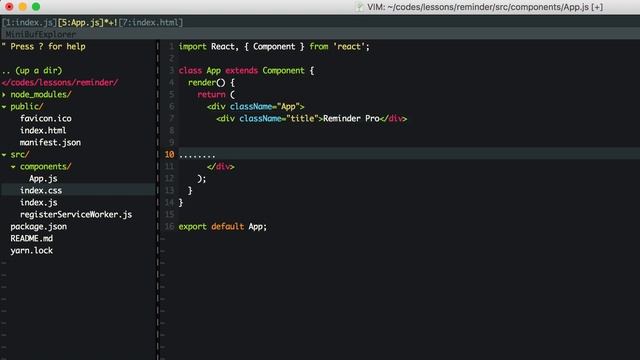Go up a directory via '.. (up a dir)'

32,71
